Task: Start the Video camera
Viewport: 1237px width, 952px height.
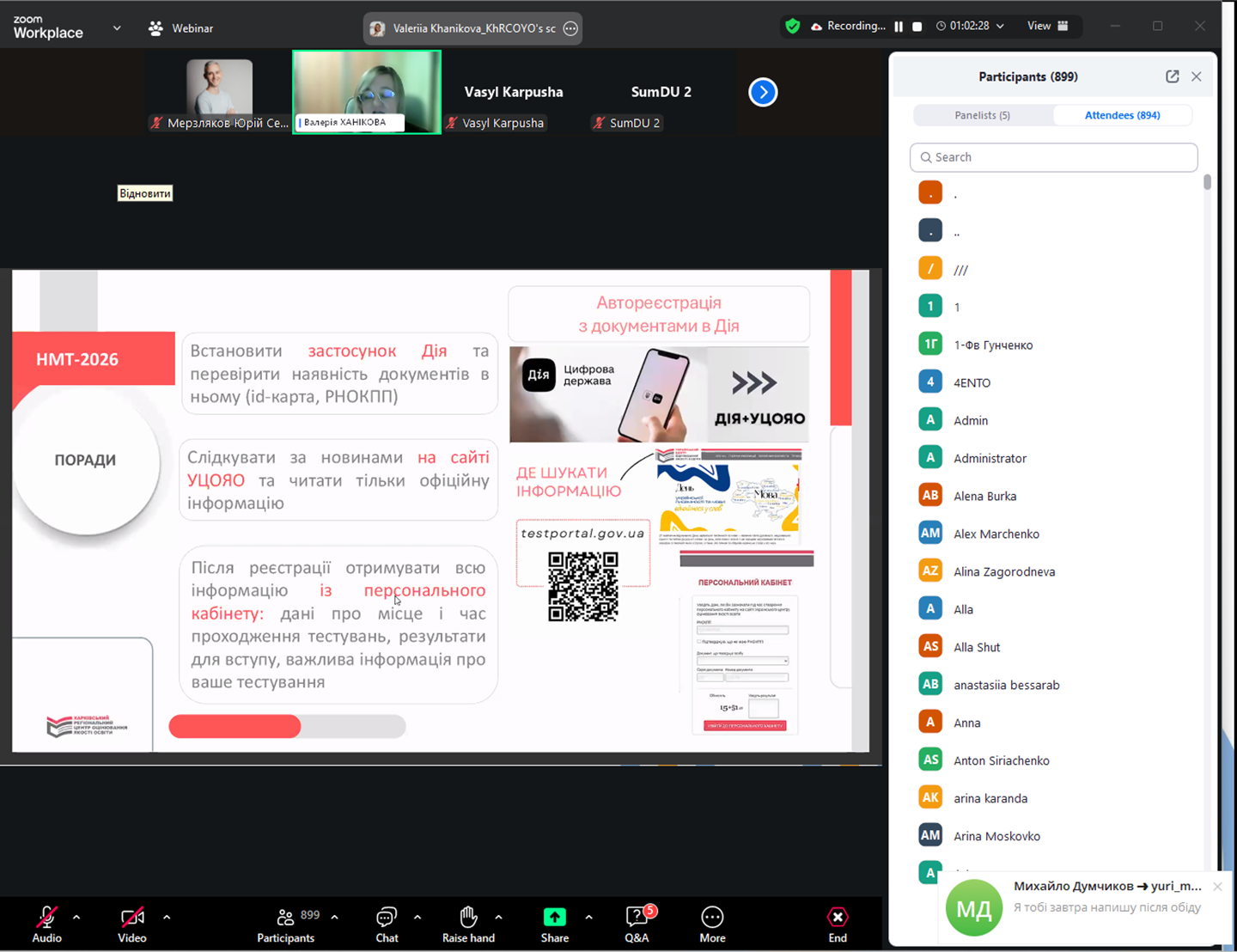Action: pos(132,918)
